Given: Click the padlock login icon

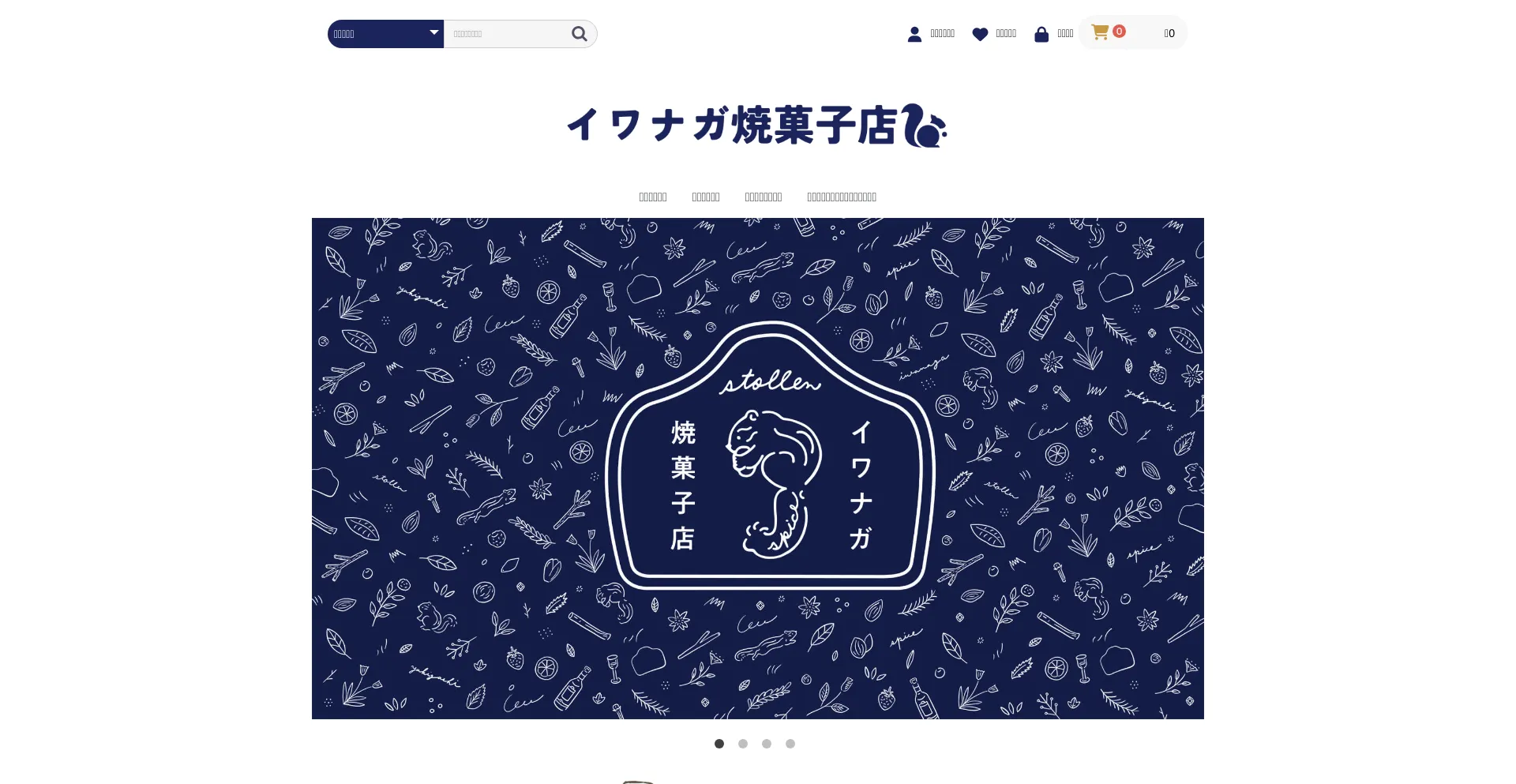Looking at the screenshot, I should (x=1041, y=34).
